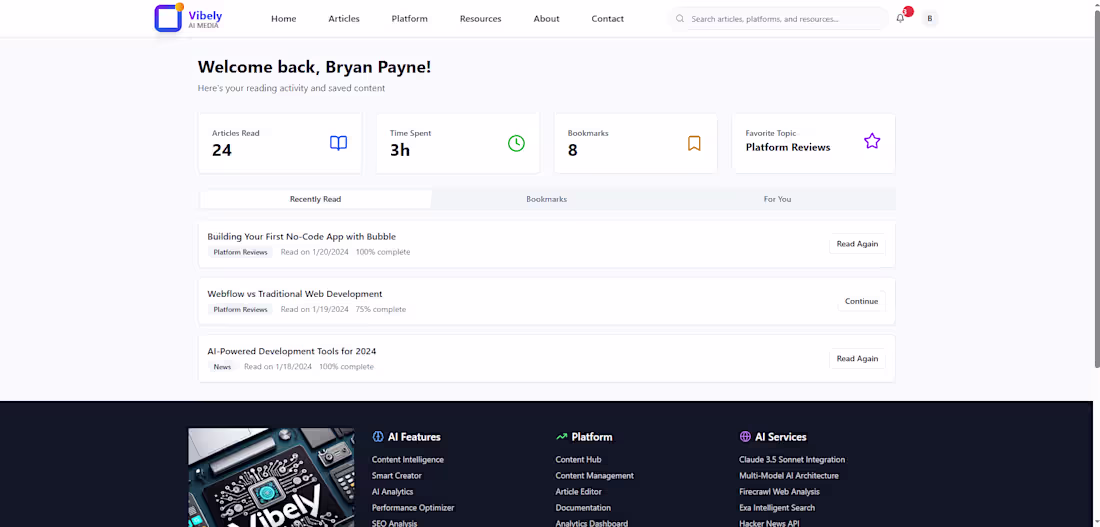Click title Webflow vs Traditional Web Development
1100x527 pixels.
click(295, 294)
